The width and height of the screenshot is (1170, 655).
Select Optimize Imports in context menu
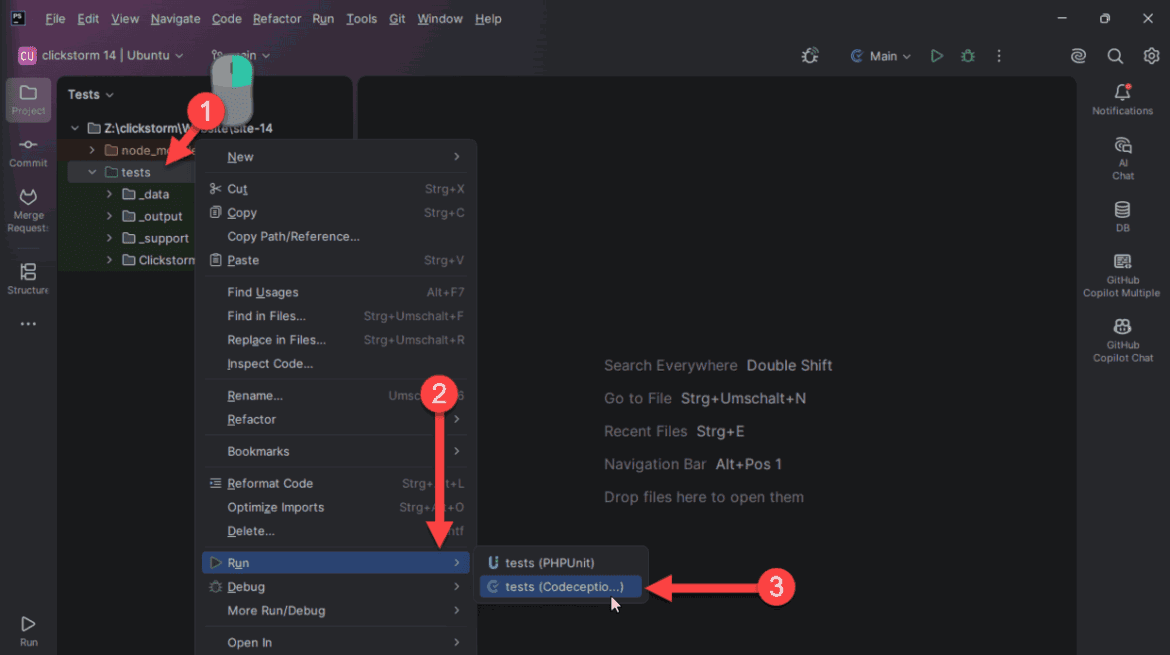coord(336,507)
